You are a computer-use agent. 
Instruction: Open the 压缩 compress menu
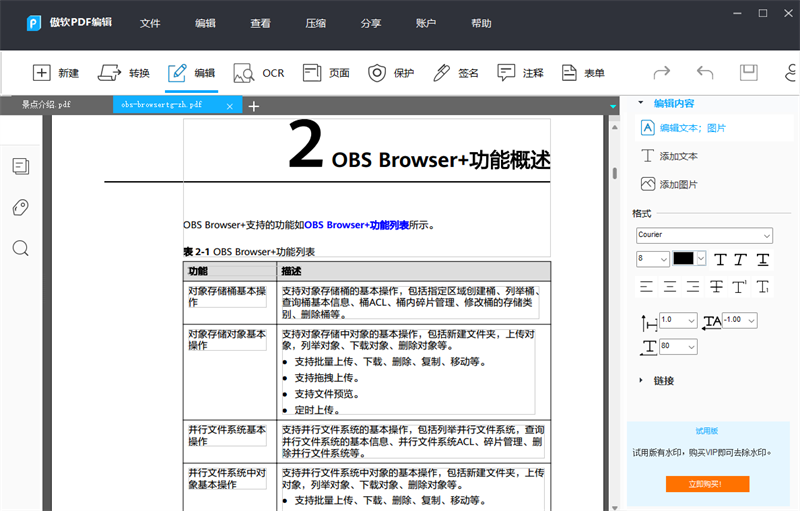(x=315, y=23)
